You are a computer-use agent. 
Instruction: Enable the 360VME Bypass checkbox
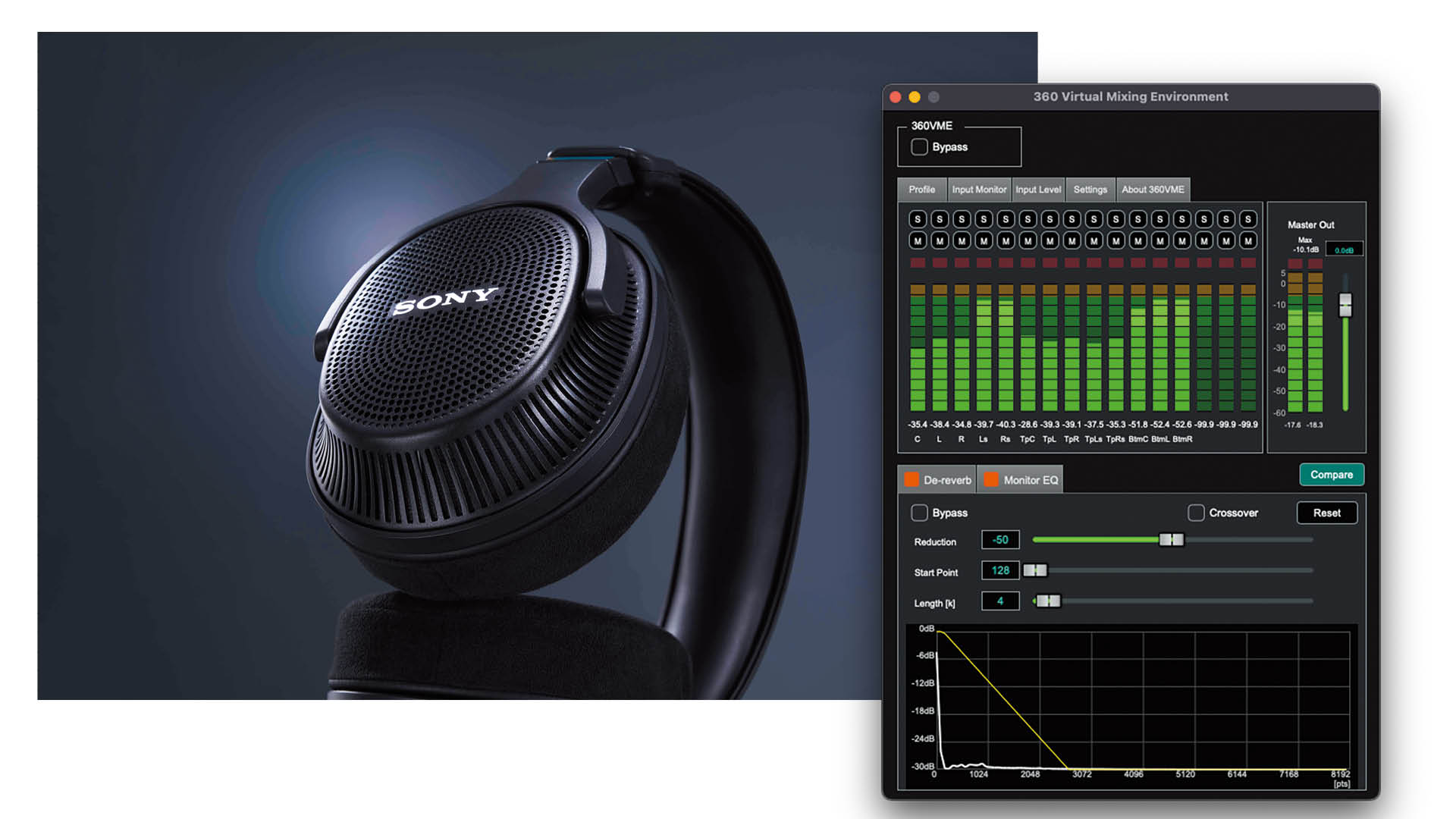(x=919, y=147)
